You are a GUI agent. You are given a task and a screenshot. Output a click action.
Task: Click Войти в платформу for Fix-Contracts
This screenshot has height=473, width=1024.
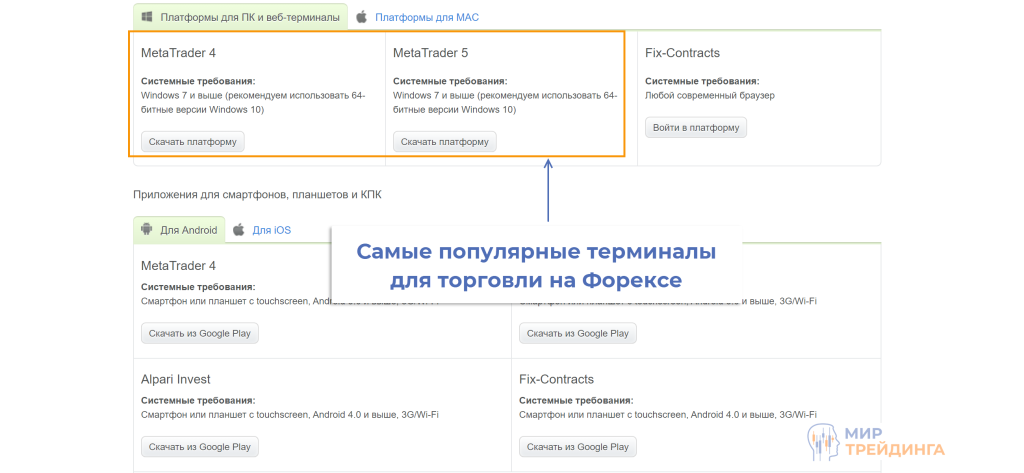[x=695, y=128]
